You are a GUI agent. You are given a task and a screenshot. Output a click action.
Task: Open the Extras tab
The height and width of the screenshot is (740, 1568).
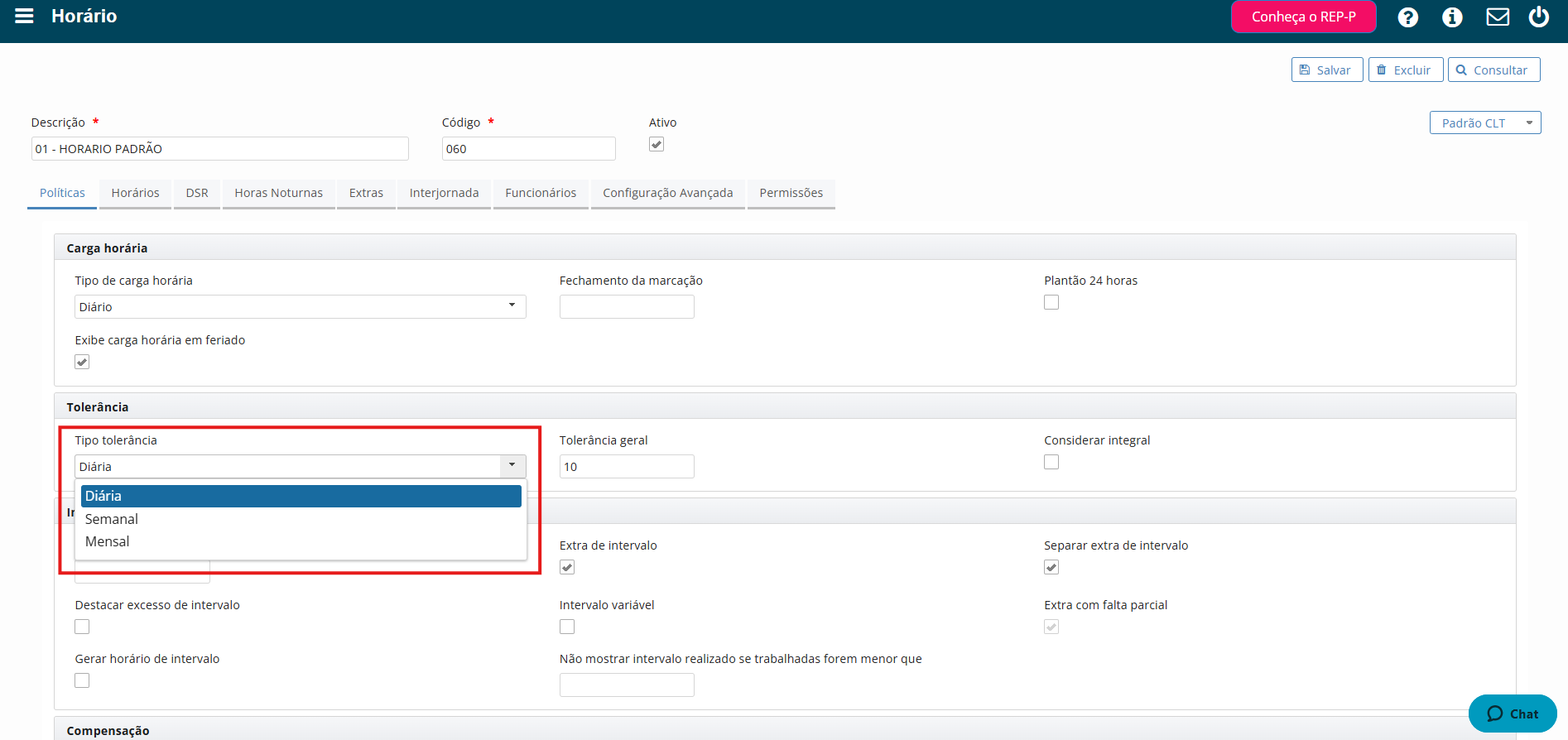pyautogui.click(x=366, y=193)
